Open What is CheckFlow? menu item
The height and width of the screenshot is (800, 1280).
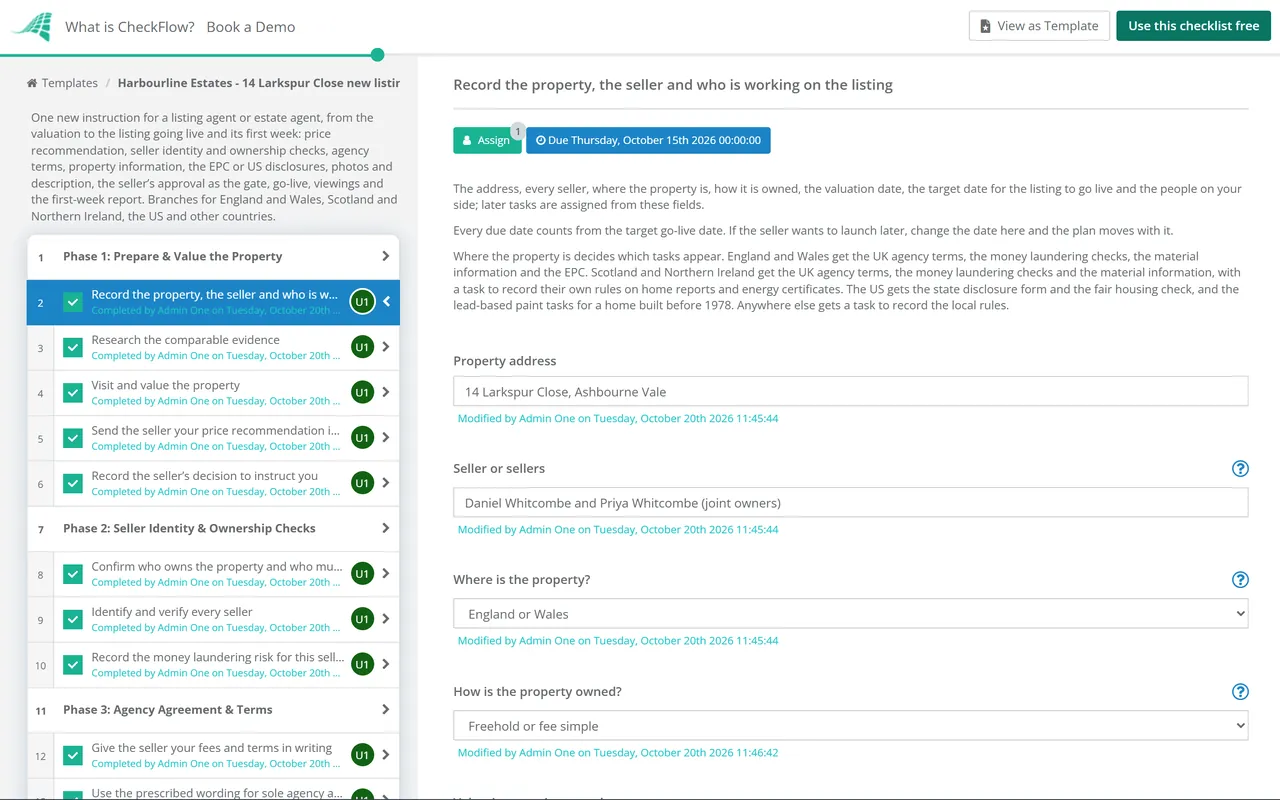tap(130, 27)
